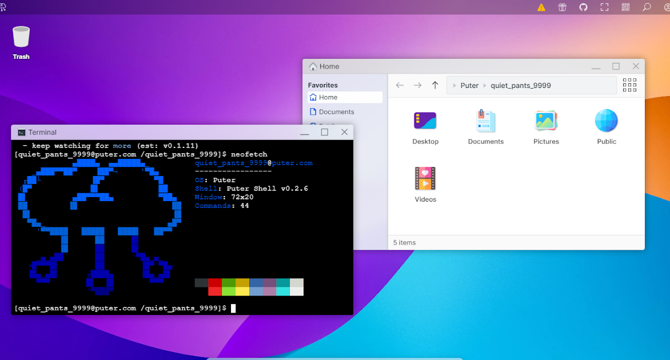670x360 pixels.
Task: Click the yellow warning triangle icon
Action: 541,7
